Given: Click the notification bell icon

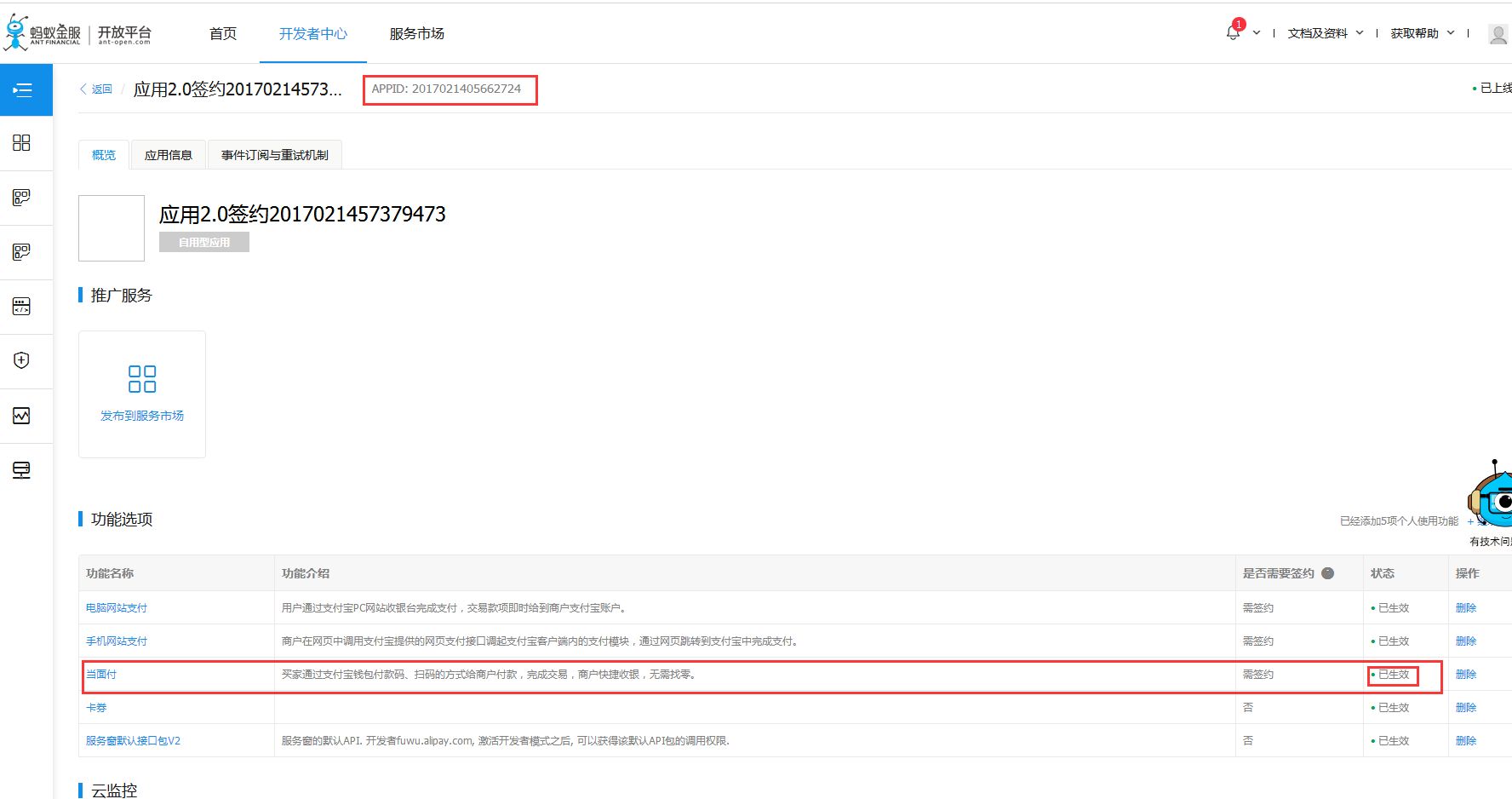Looking at the screenshot, I should pos(1234,32).
